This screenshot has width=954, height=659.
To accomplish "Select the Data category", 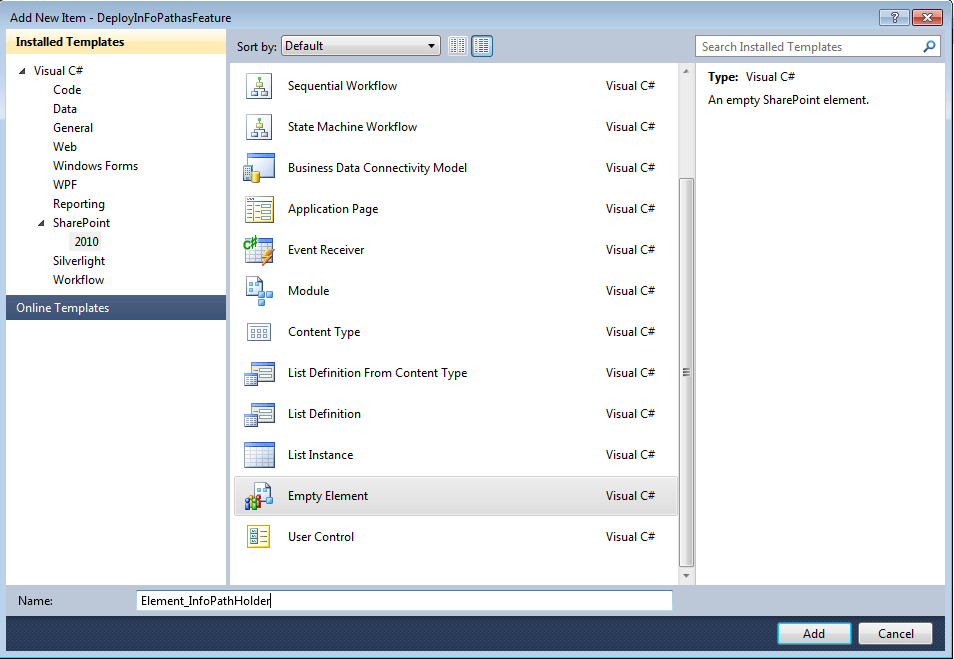I will click(64, 109).
